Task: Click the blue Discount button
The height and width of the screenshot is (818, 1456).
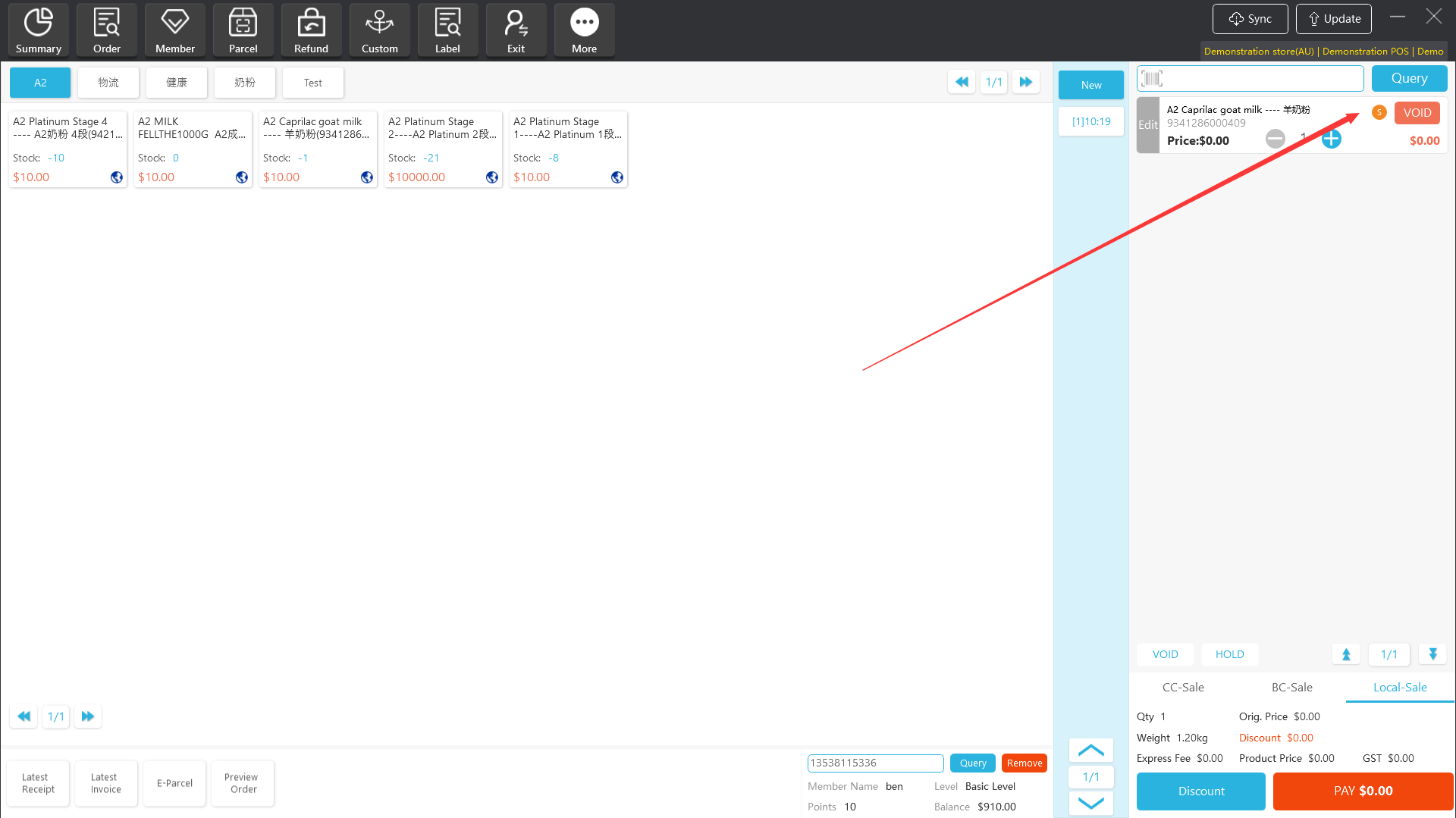Action: (x=1200, y=791)
